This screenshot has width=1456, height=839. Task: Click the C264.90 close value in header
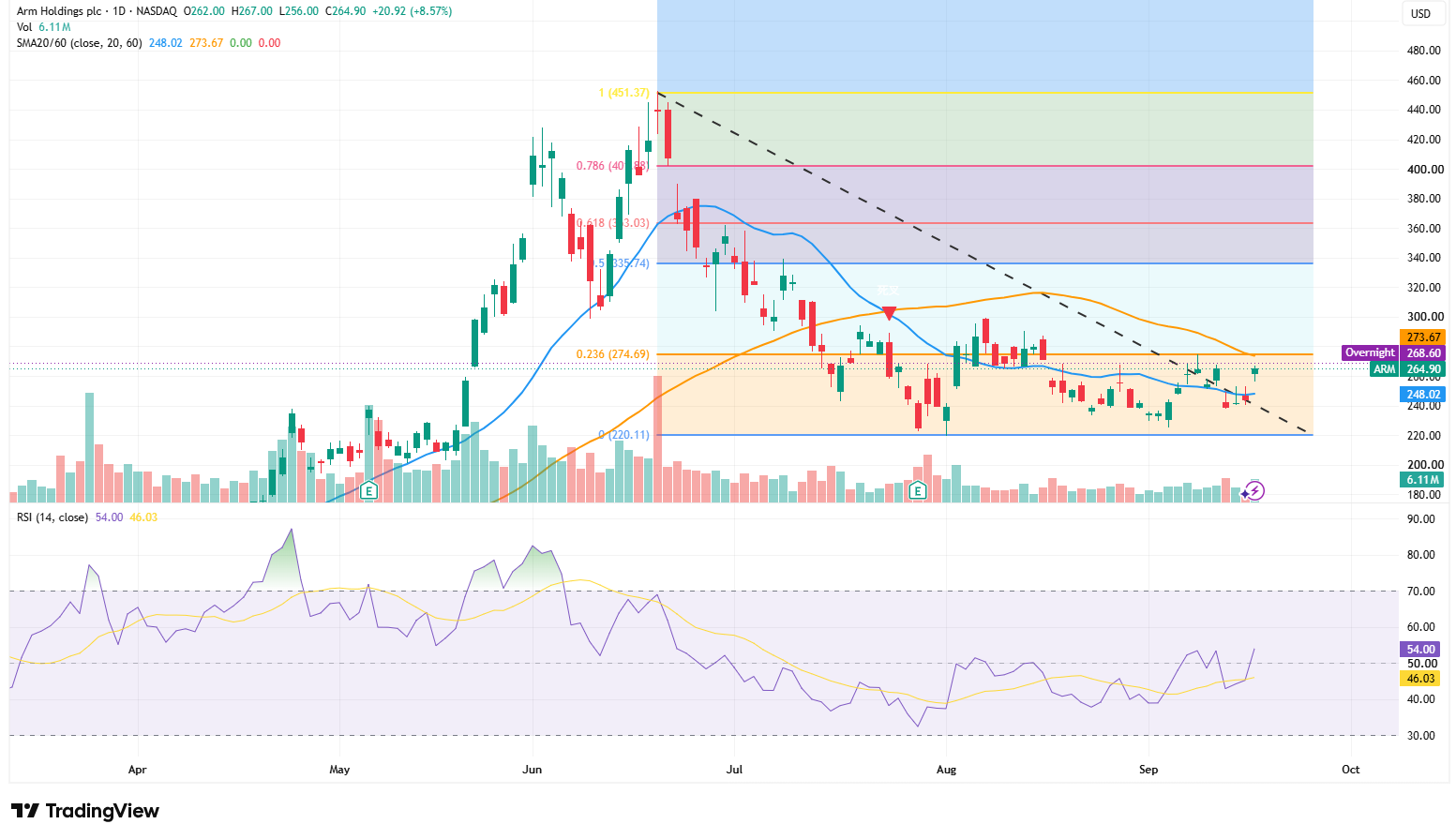click(x=346, y=11)
